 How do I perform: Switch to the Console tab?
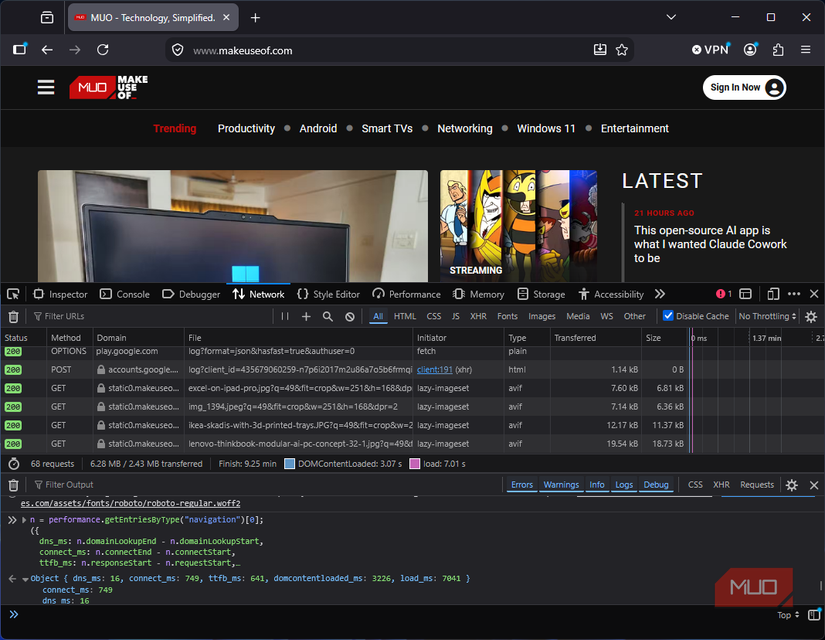[125, 294]
